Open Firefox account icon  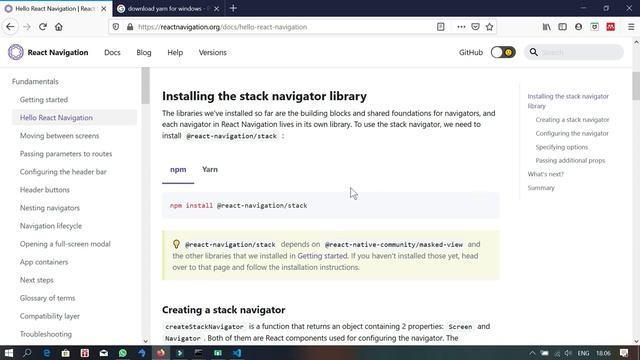pos(578,27)
